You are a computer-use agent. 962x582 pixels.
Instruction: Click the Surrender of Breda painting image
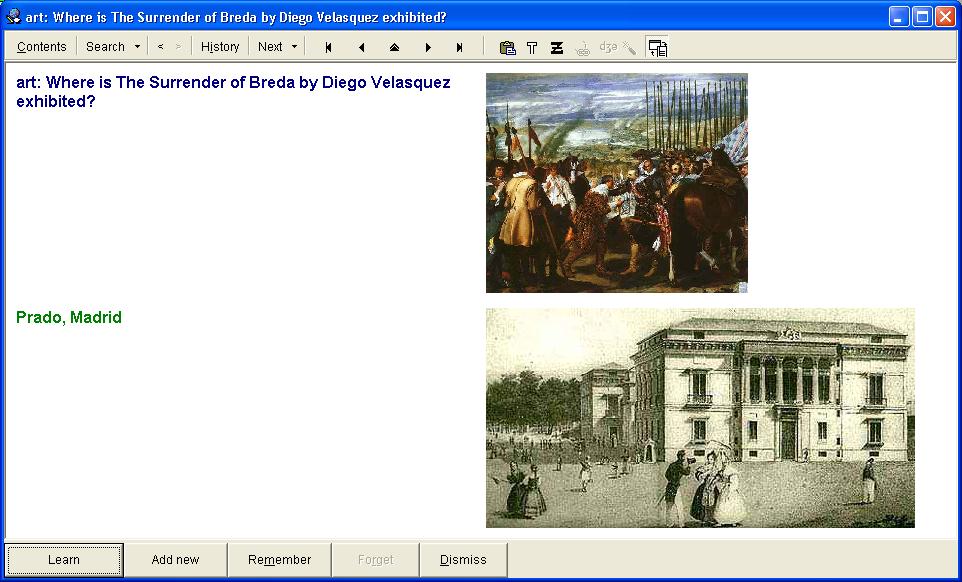[616, 183]
